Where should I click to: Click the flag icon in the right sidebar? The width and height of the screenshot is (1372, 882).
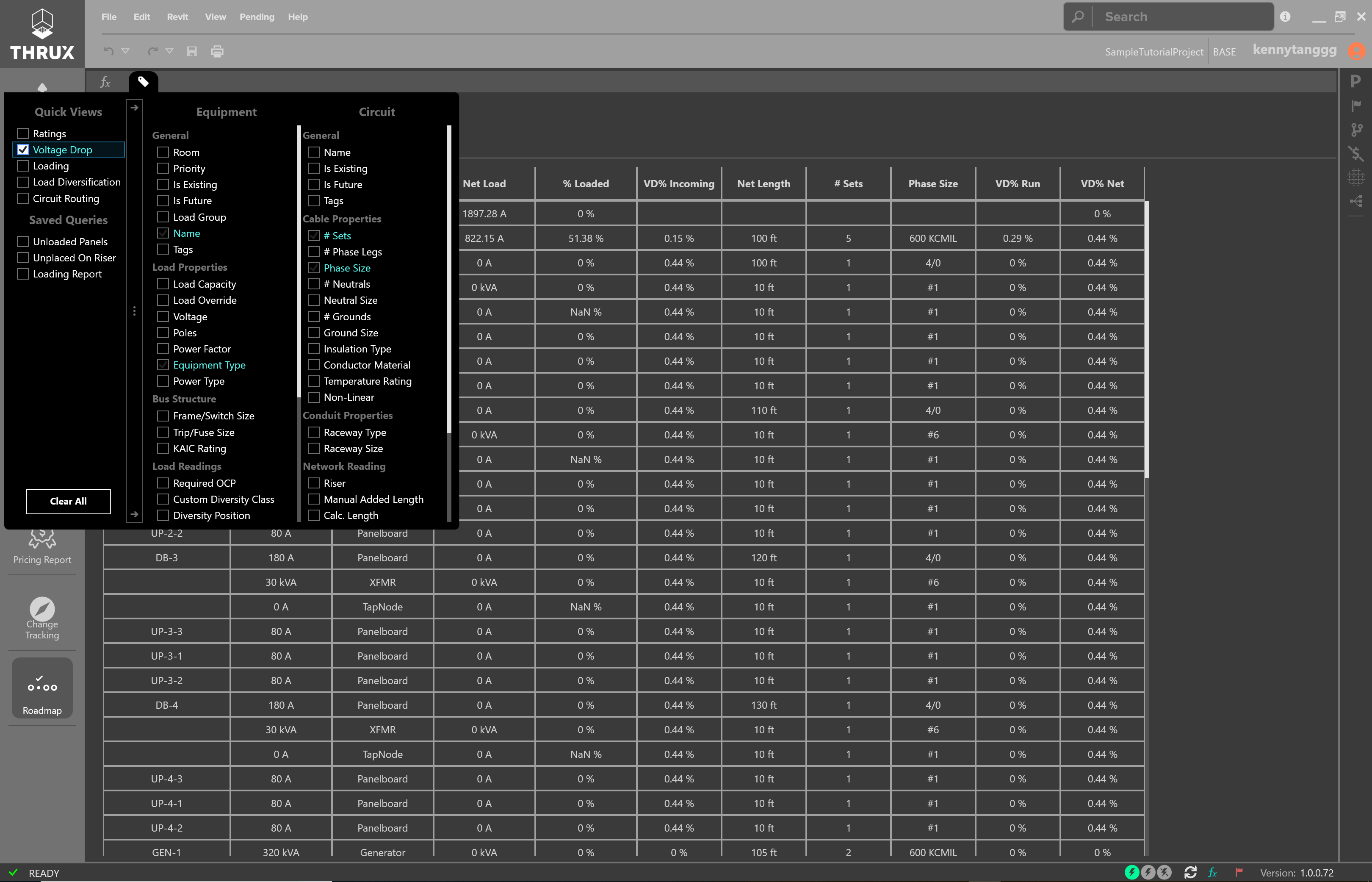tap(1355, 106)
